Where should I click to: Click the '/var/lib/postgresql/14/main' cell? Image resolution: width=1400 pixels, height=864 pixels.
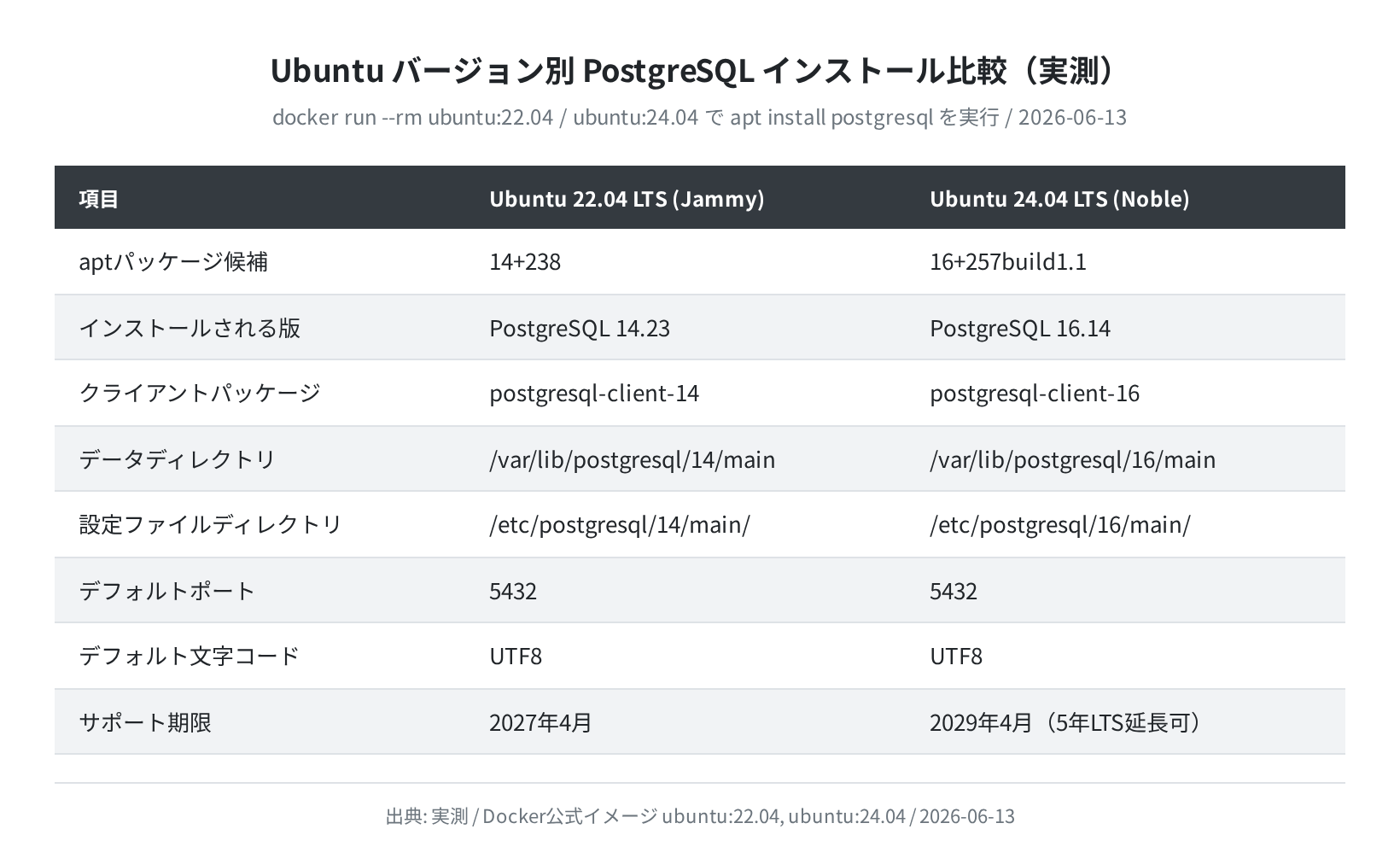tap(633, 459)
